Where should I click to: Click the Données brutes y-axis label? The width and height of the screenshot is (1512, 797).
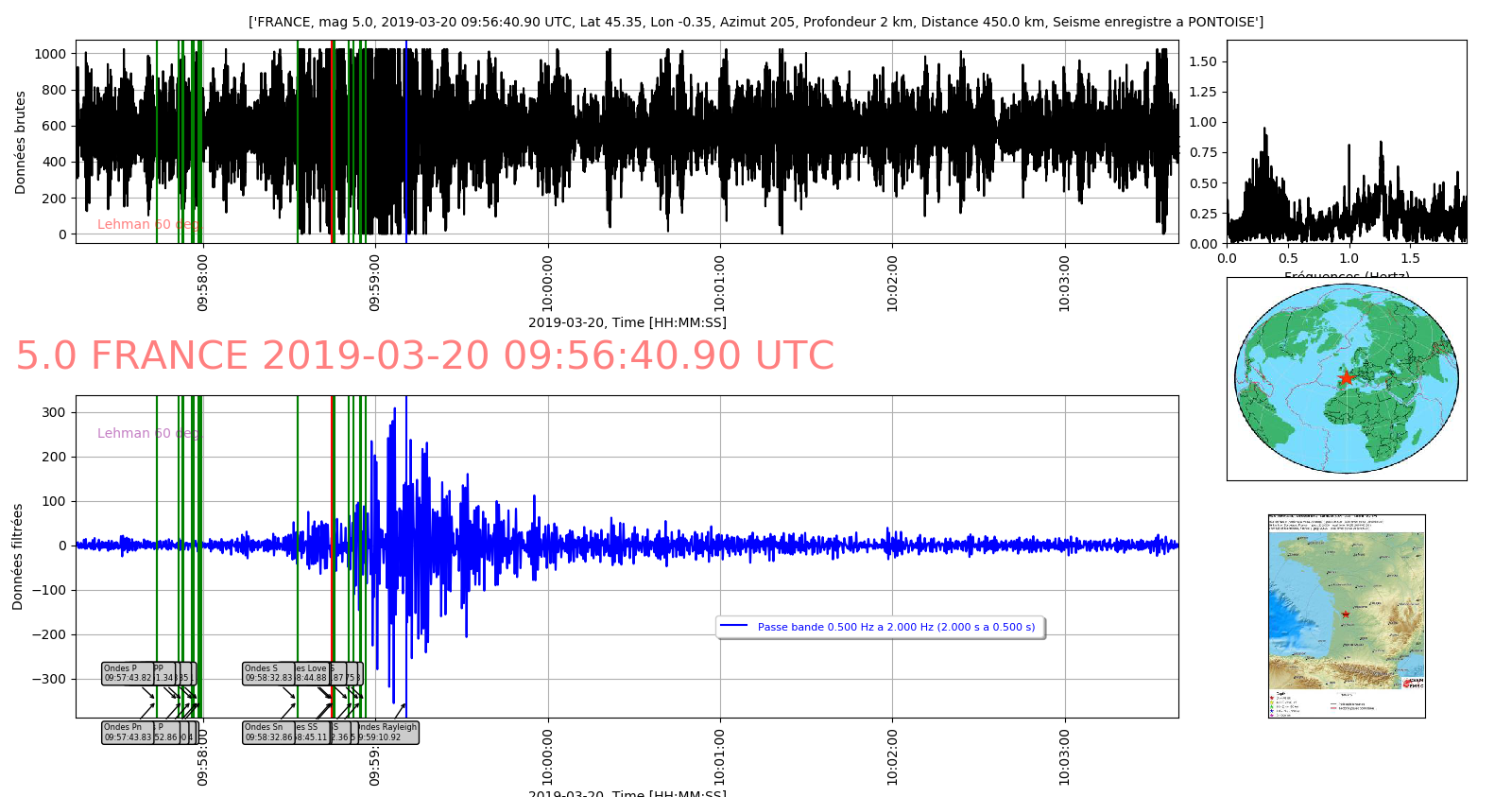(x=21, y=143)
